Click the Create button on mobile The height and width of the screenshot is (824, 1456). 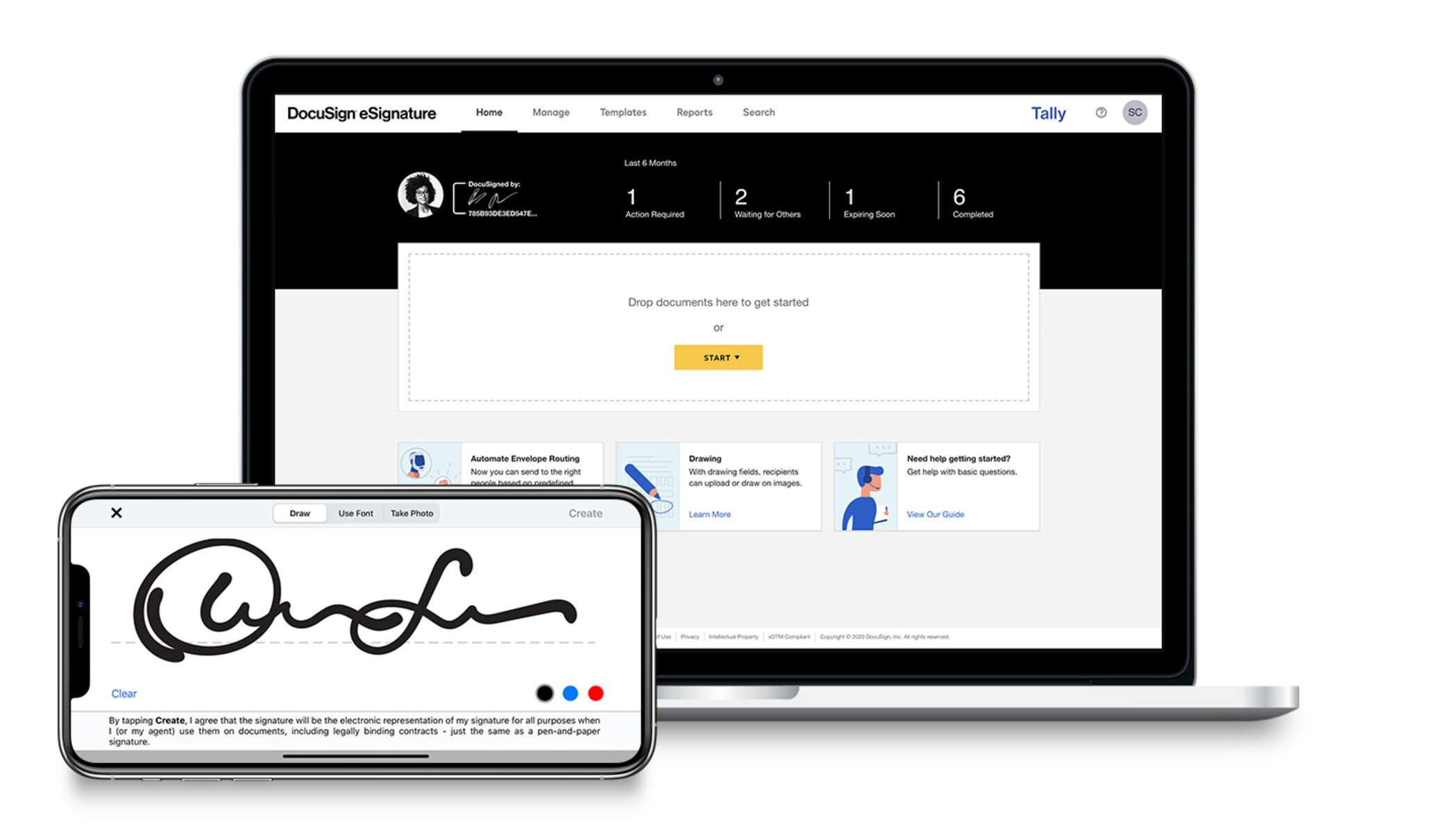pos(585,513)
